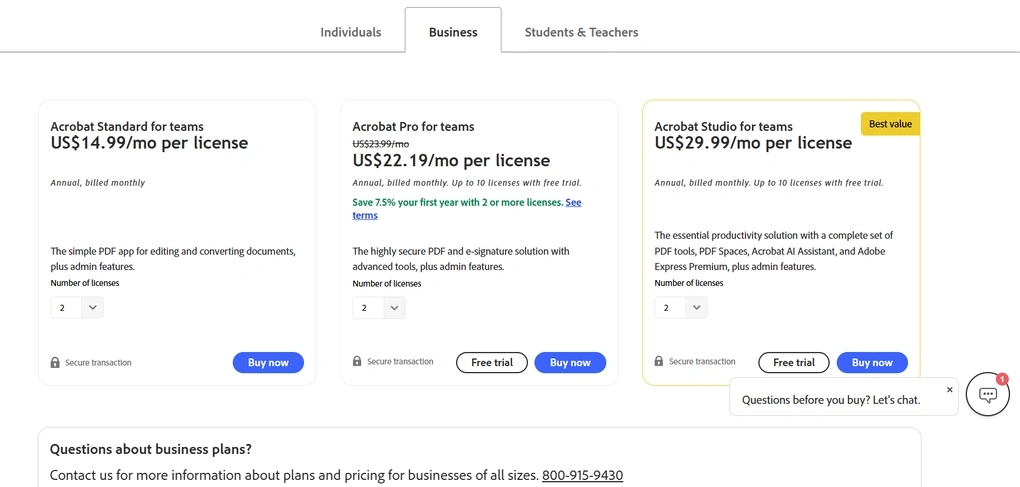Select the Business tab
Viewport: 1020px width, 487px height.
click(453, 32)
